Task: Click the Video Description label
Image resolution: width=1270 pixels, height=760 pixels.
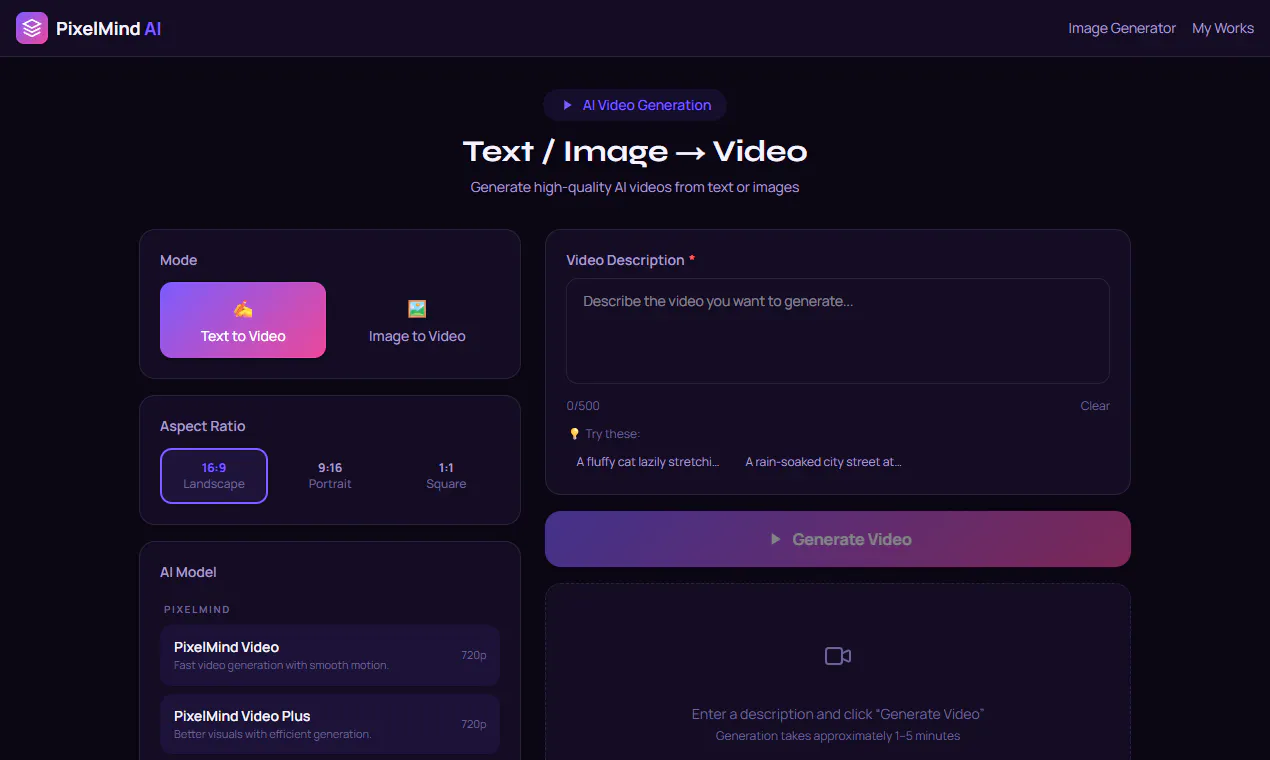Action: tap(625, 260)
